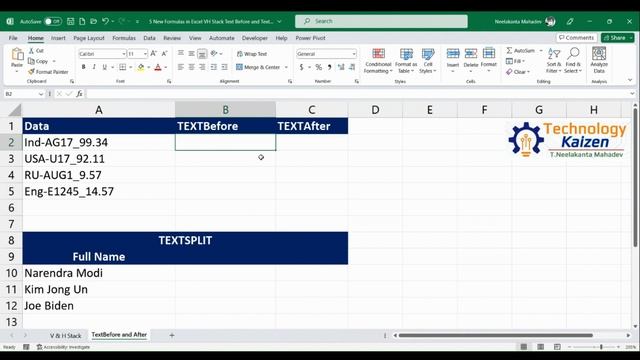Viewport: 640px width, 360px height.
Task: Click the Top Align icon
Action: tap(181, 53)
